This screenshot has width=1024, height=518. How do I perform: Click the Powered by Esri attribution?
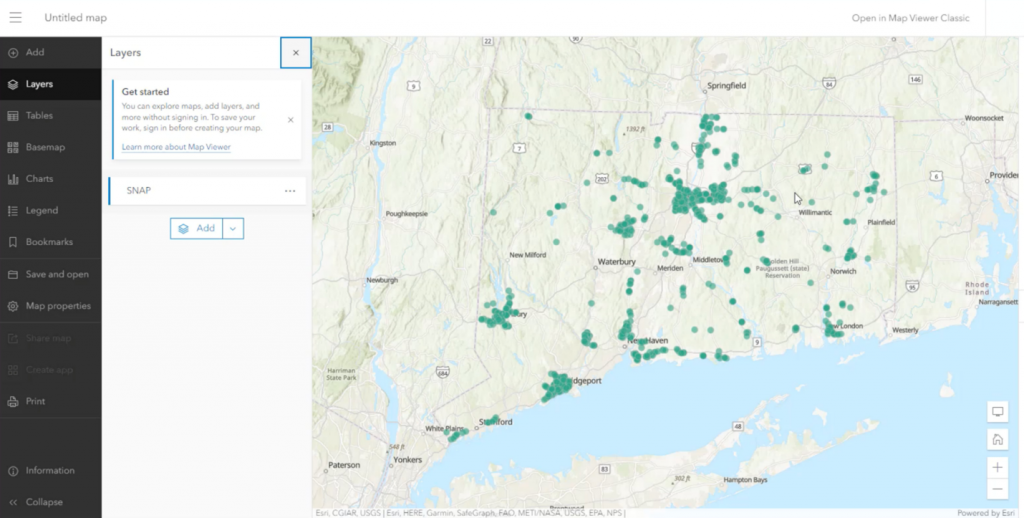pyautogui.click(x=986, y=513)
